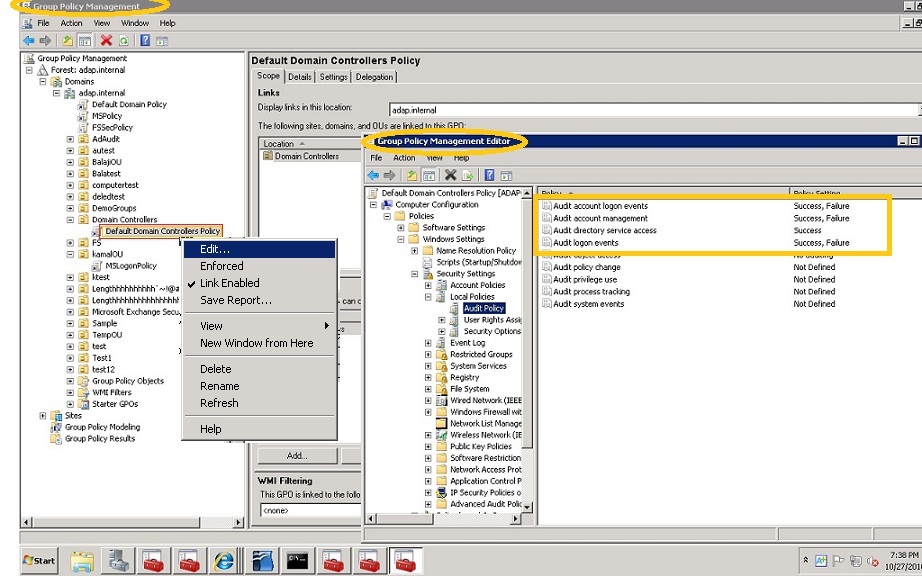Click the Refresh icon in Group Policy Management toolbar
The image size is (922, 576).
coord(124,41)
